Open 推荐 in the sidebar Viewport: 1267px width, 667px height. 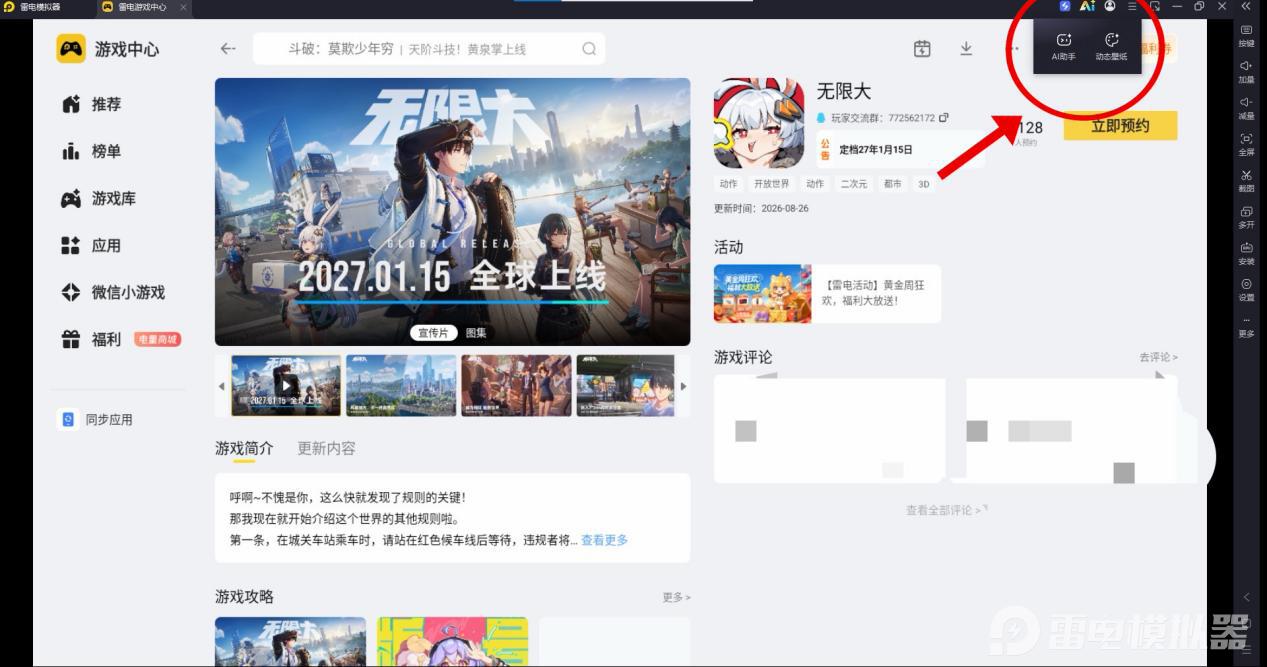click(91, 104)
